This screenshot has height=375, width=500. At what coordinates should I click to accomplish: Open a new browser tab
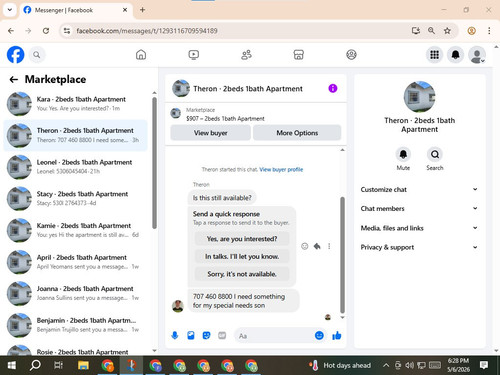tap(142, 10)
